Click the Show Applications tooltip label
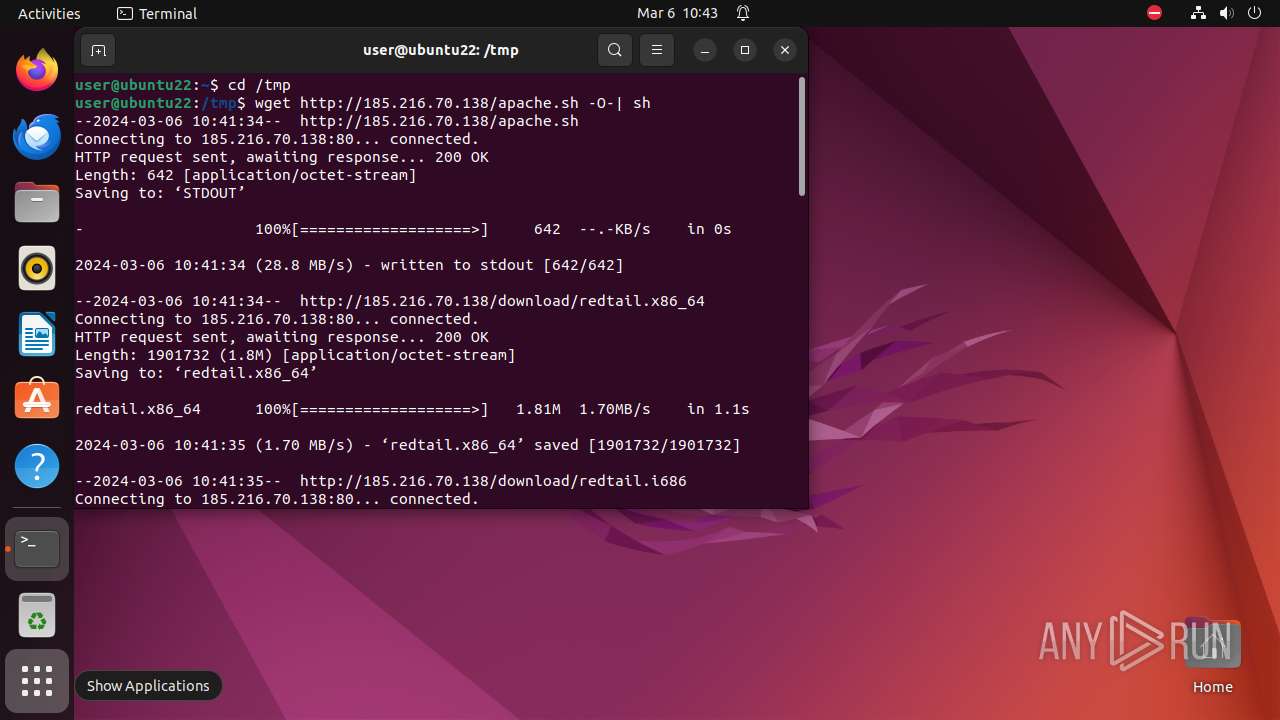Image resolution: width=1280 pixels, height=720 pixels. [x=148, y=686]
